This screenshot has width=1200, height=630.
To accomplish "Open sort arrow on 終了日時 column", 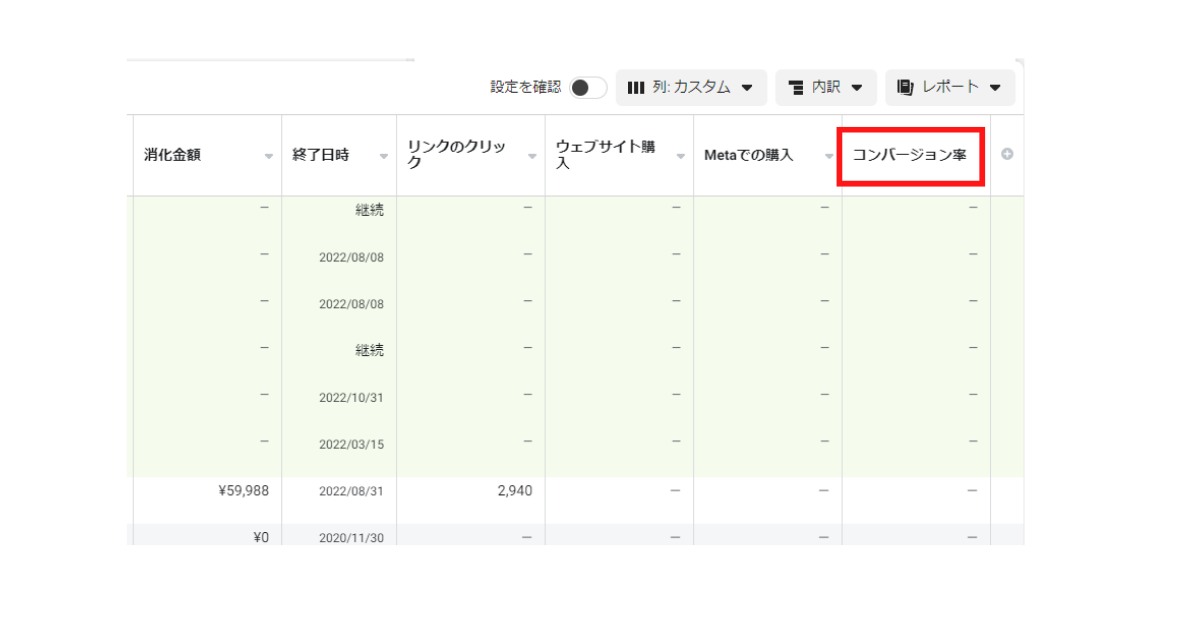I will (x=384, y=157).
